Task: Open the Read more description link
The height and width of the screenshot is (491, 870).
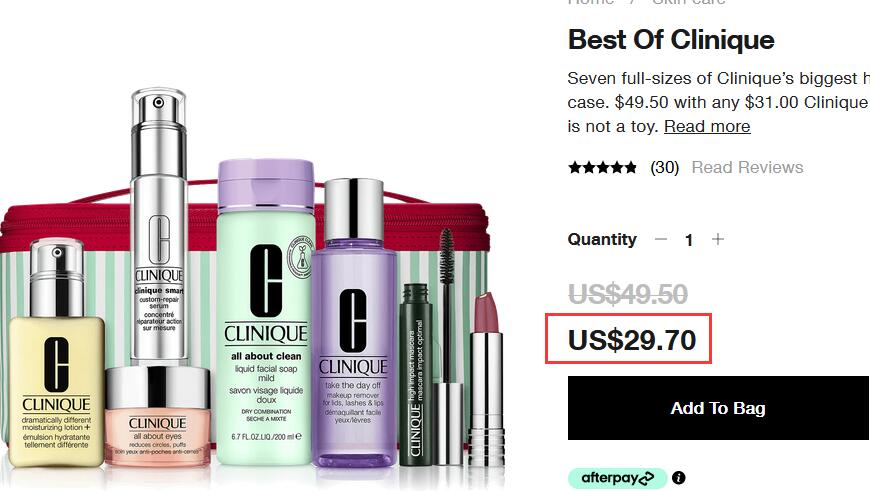Action: 707,126
